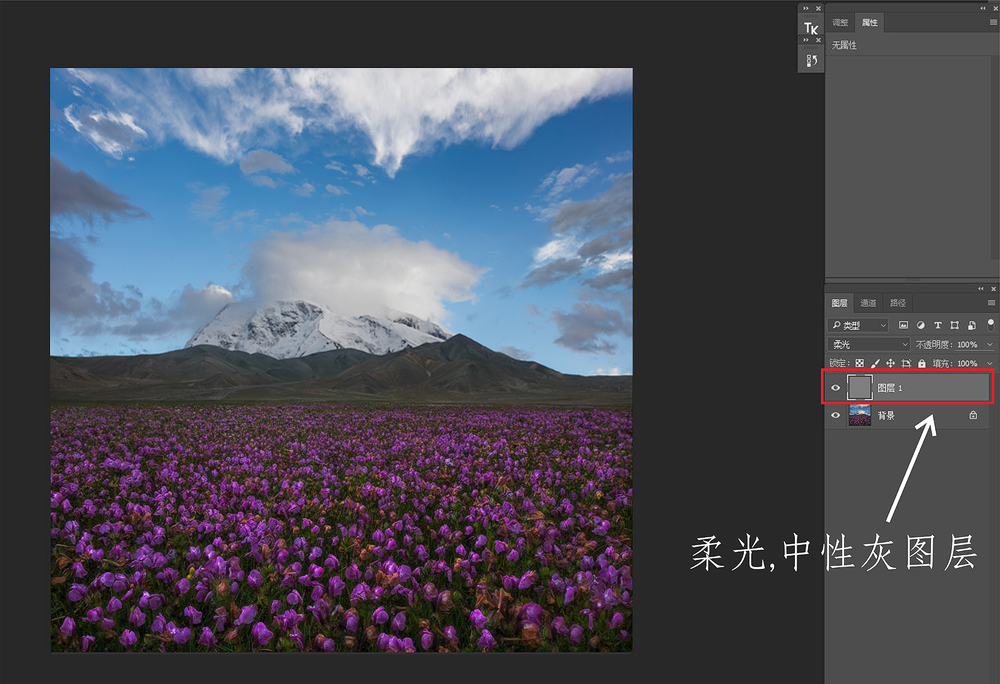1000x684 pixels.
Task: Expand the TK icon panel arrows
Action: pos(806,8)
